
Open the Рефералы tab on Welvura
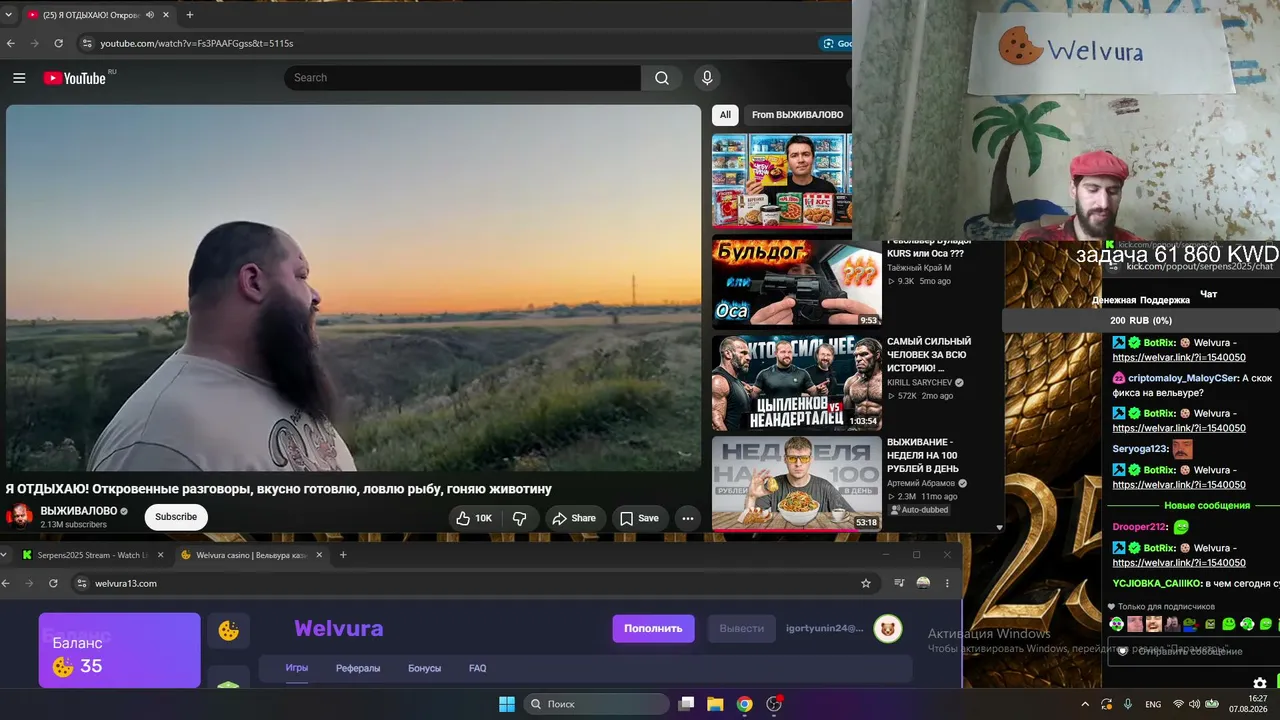358,668
